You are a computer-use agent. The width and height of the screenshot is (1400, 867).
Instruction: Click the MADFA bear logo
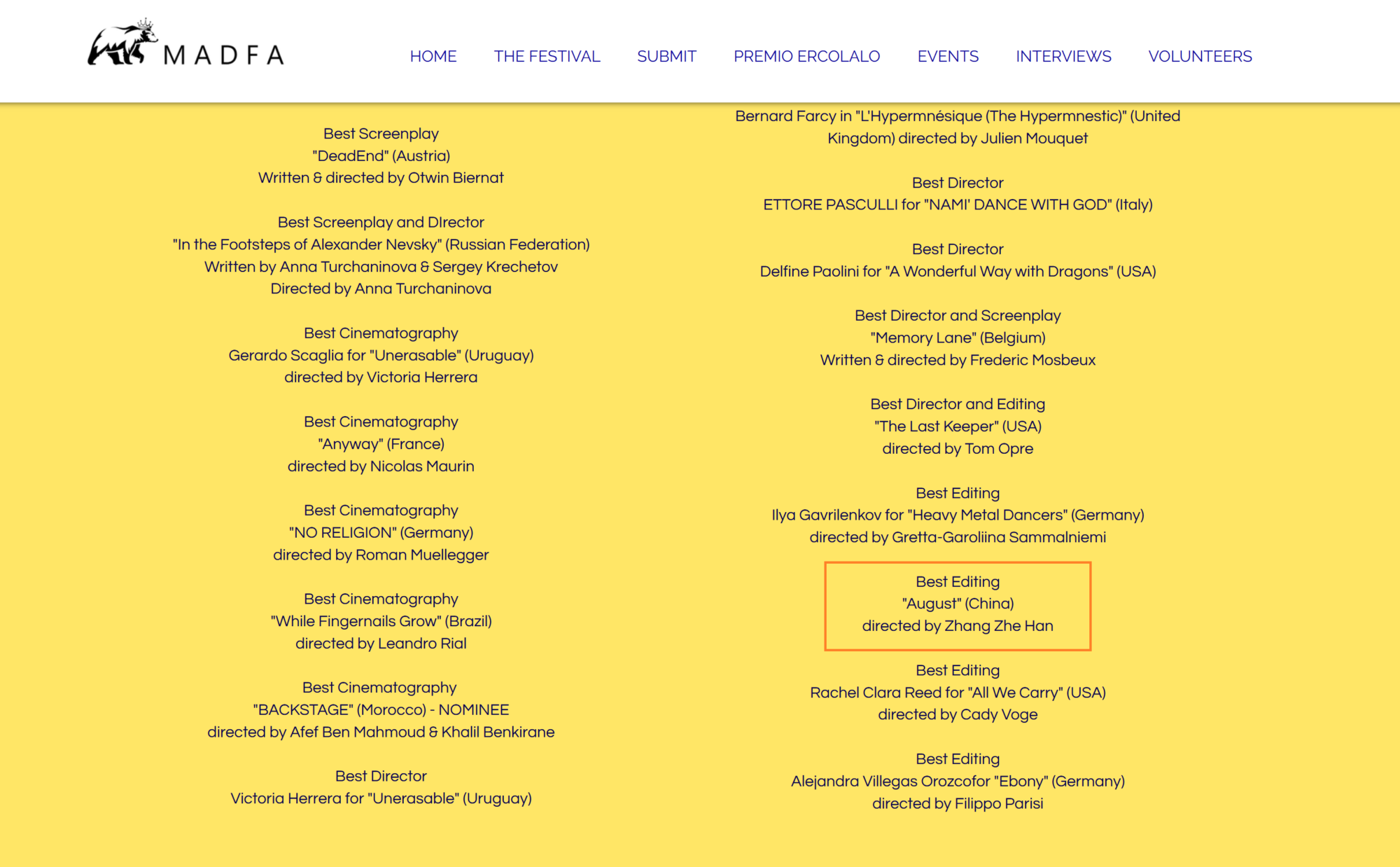pyautogui.click(x=122, y=43)
